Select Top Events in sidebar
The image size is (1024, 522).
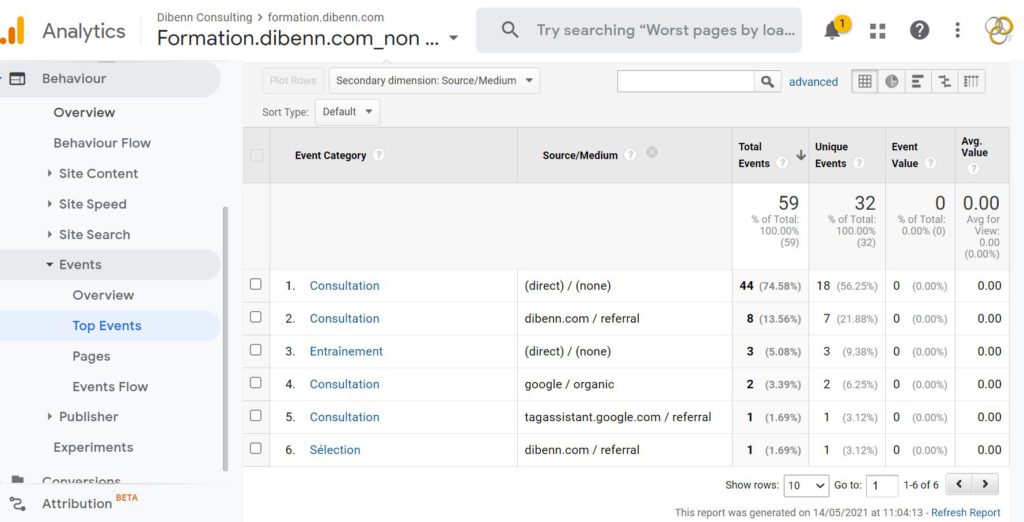[107, 326]
